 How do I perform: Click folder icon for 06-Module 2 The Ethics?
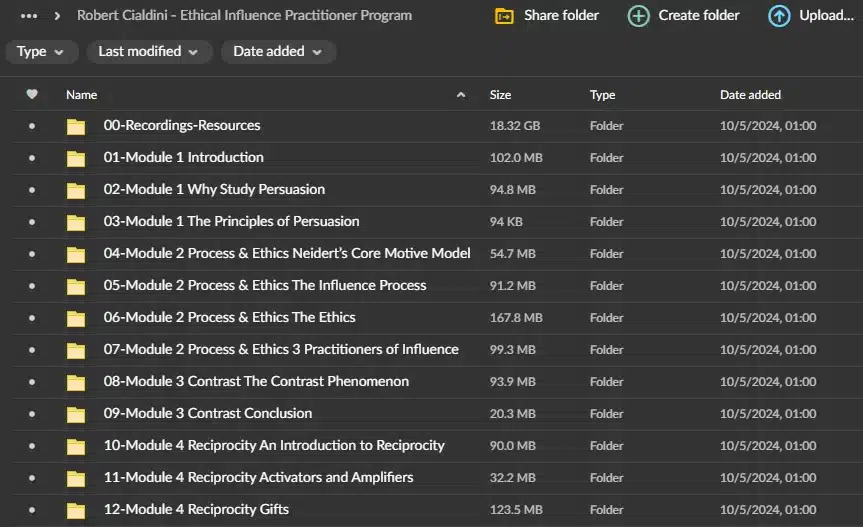click(76, 318)
